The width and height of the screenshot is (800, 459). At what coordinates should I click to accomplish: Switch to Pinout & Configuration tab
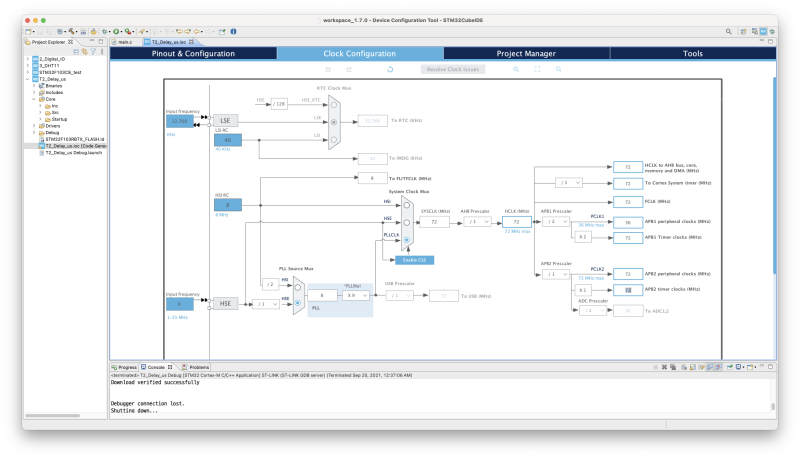click(193, 54)
